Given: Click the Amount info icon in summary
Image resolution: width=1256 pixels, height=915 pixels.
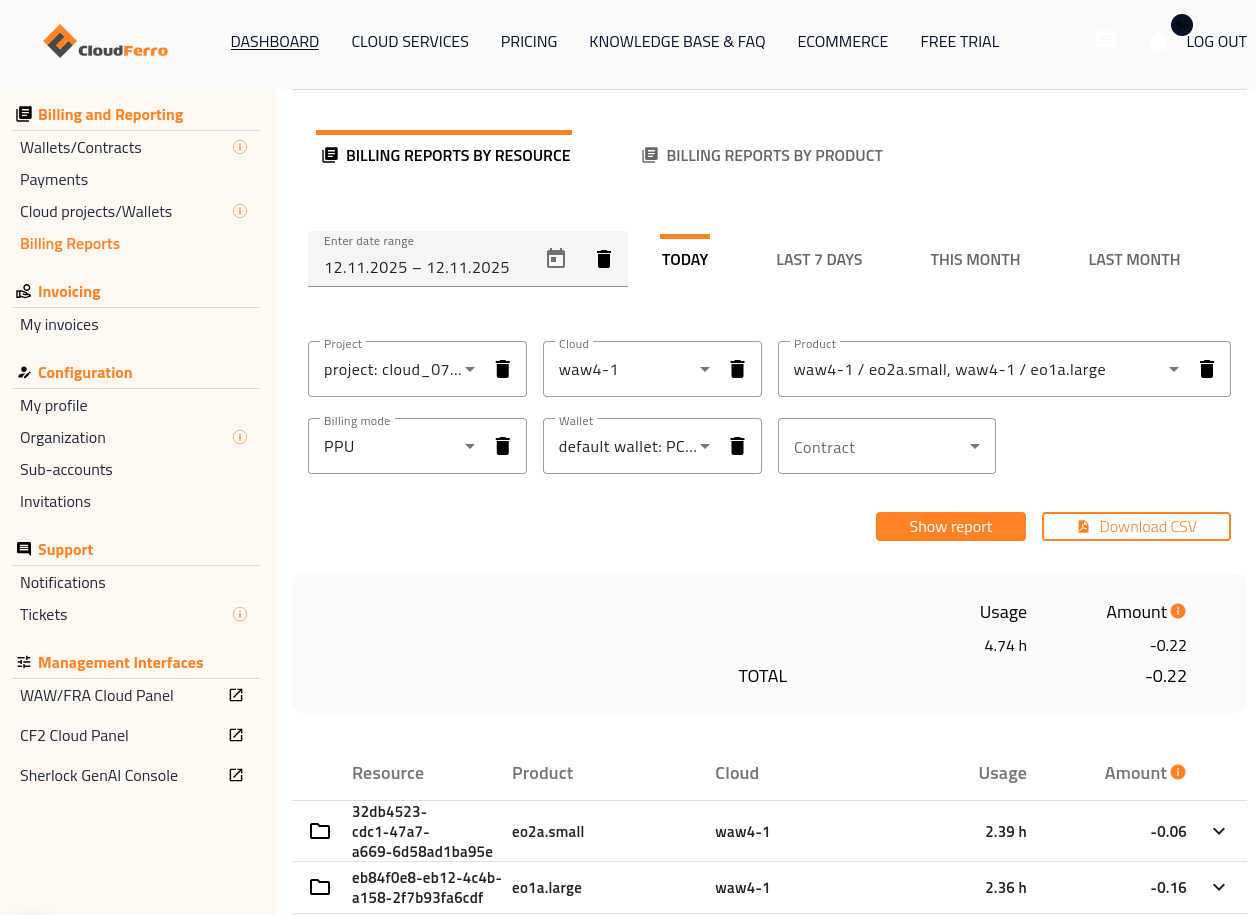Looking at the screenshot, I should pyautogui.click(x=1178, y=611).
